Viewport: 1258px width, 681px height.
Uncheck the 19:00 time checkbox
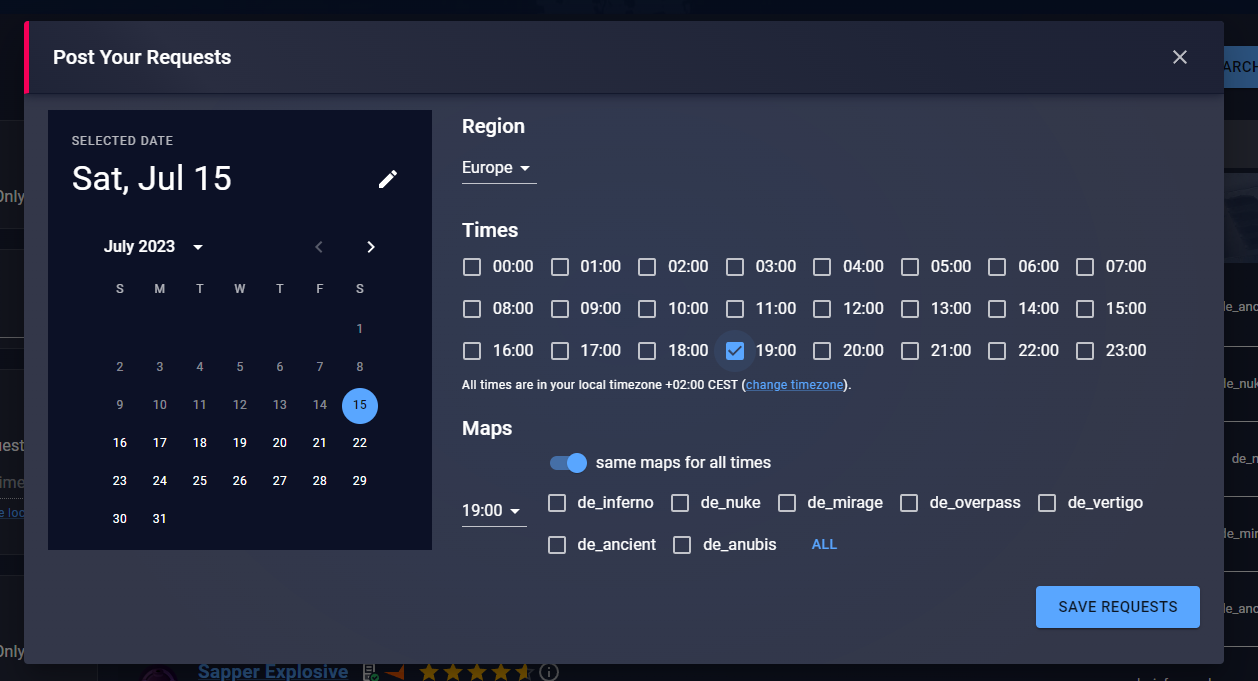(x=735, y=351)
